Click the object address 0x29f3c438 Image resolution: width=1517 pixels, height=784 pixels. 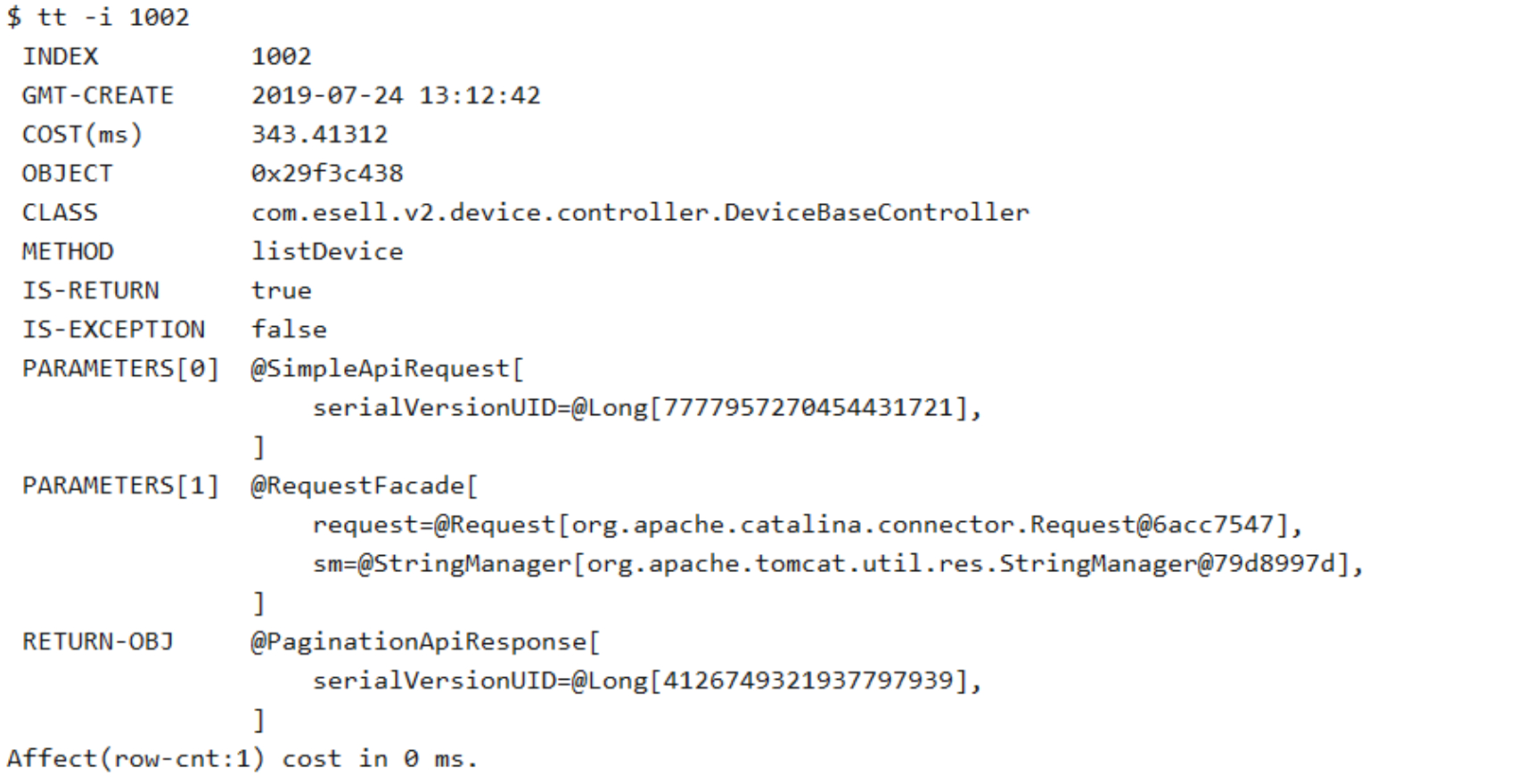coord(327,174)
